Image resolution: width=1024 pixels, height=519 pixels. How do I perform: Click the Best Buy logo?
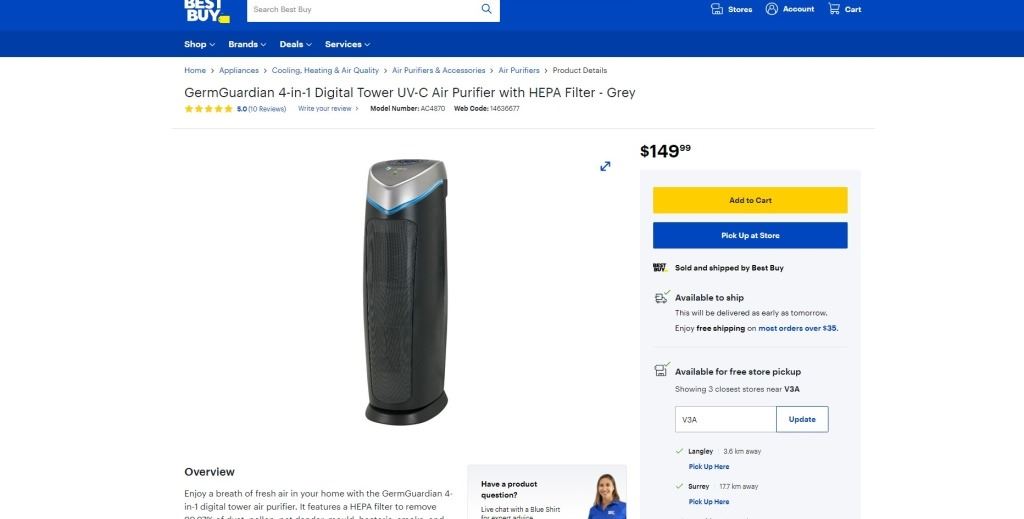[x=207, y=11]
